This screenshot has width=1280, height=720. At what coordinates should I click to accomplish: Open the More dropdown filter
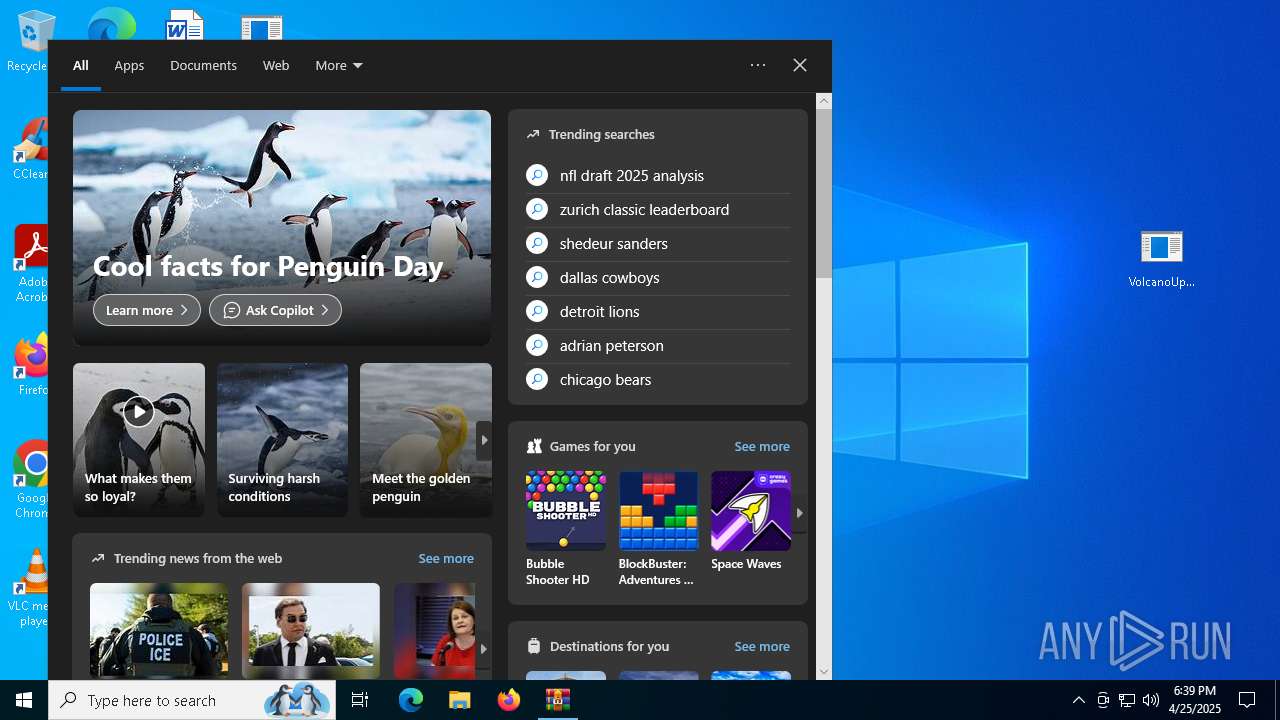coord(339,65)
